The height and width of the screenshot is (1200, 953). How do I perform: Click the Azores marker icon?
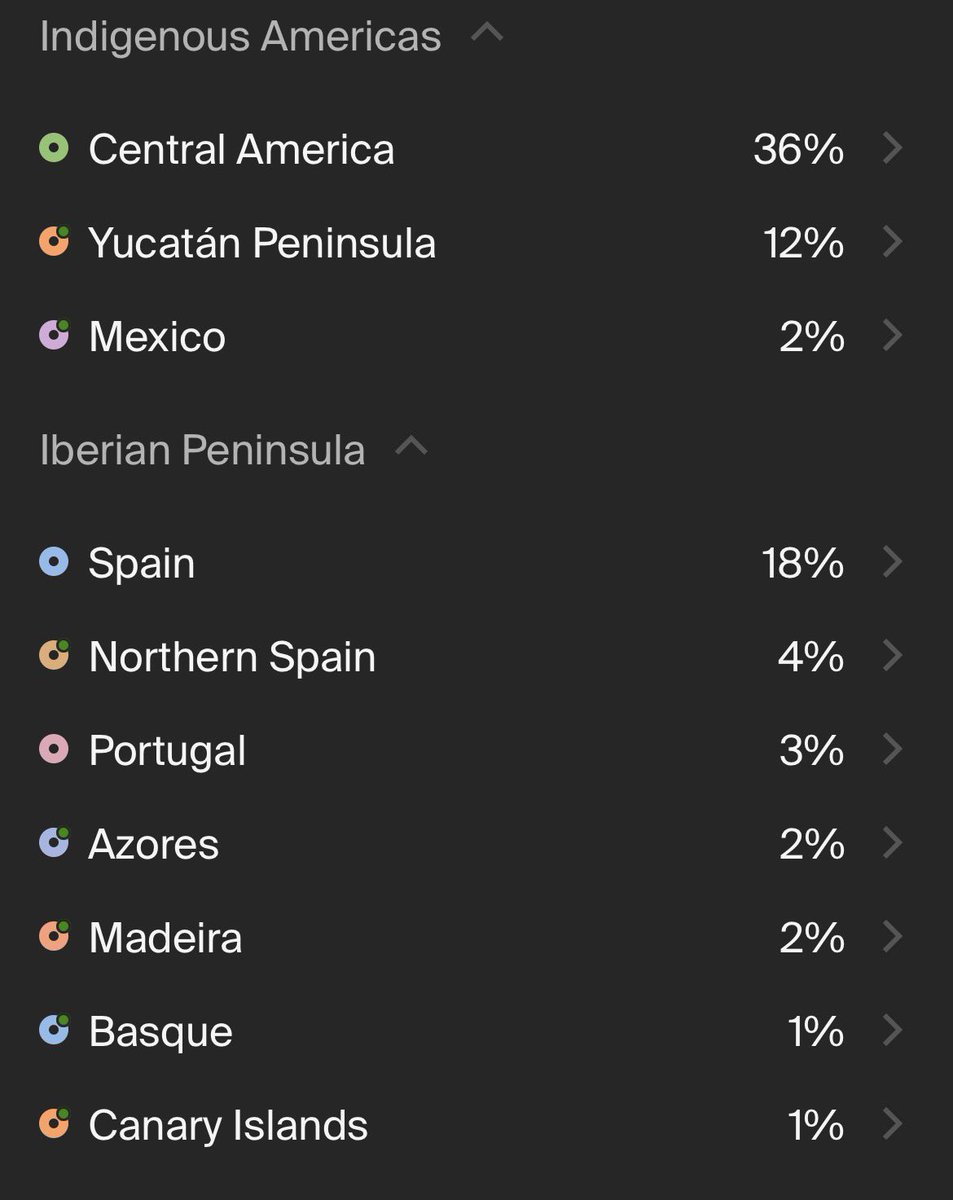click(54, 843)
